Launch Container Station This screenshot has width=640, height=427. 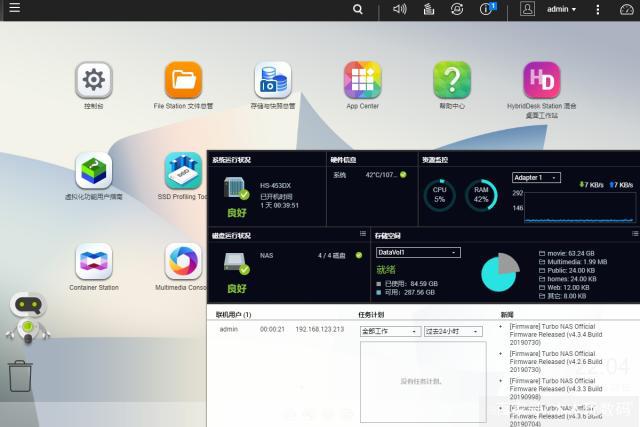click(93, 261)
